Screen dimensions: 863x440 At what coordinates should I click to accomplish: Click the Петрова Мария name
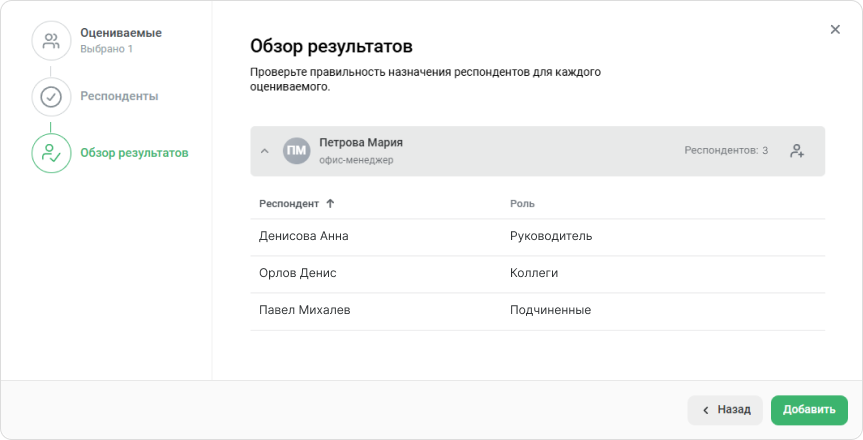coord(361,143)
